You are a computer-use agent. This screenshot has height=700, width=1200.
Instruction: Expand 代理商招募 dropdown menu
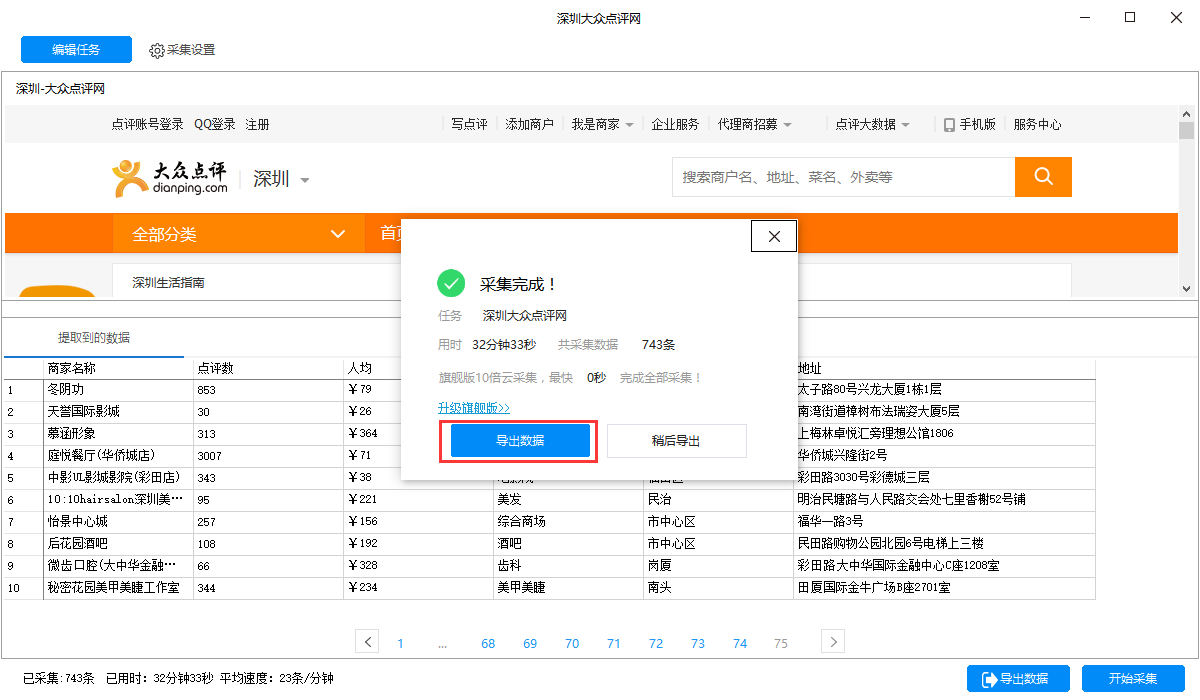pyautogui.click(x=787, y=125)
